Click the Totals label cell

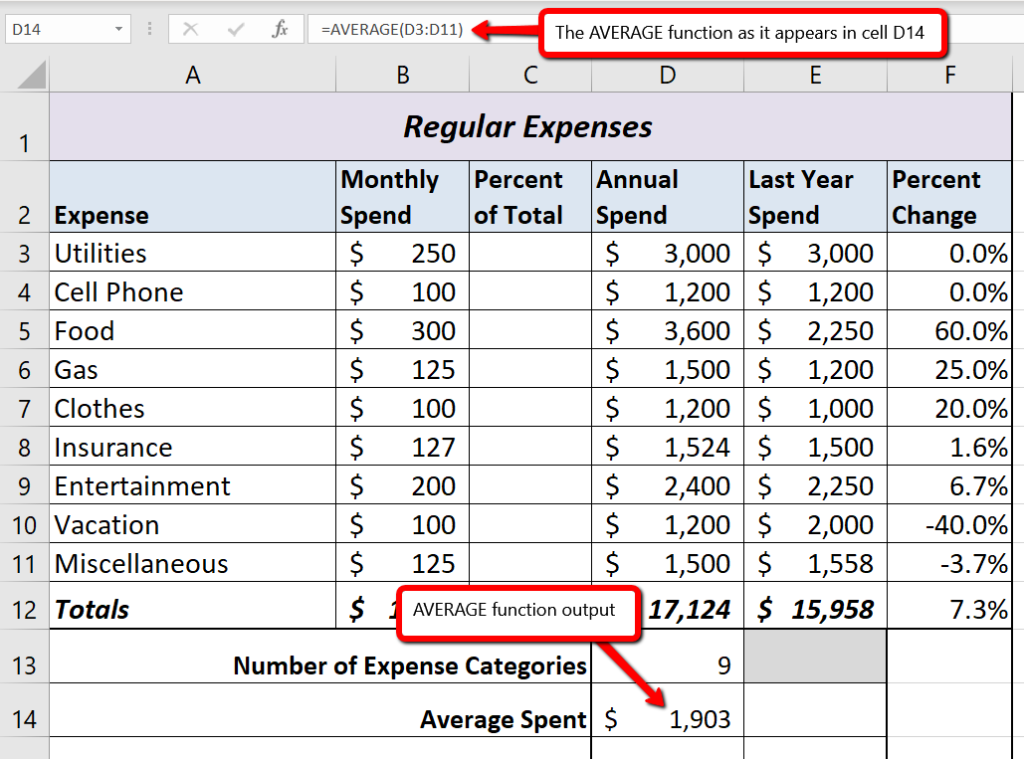193,606
